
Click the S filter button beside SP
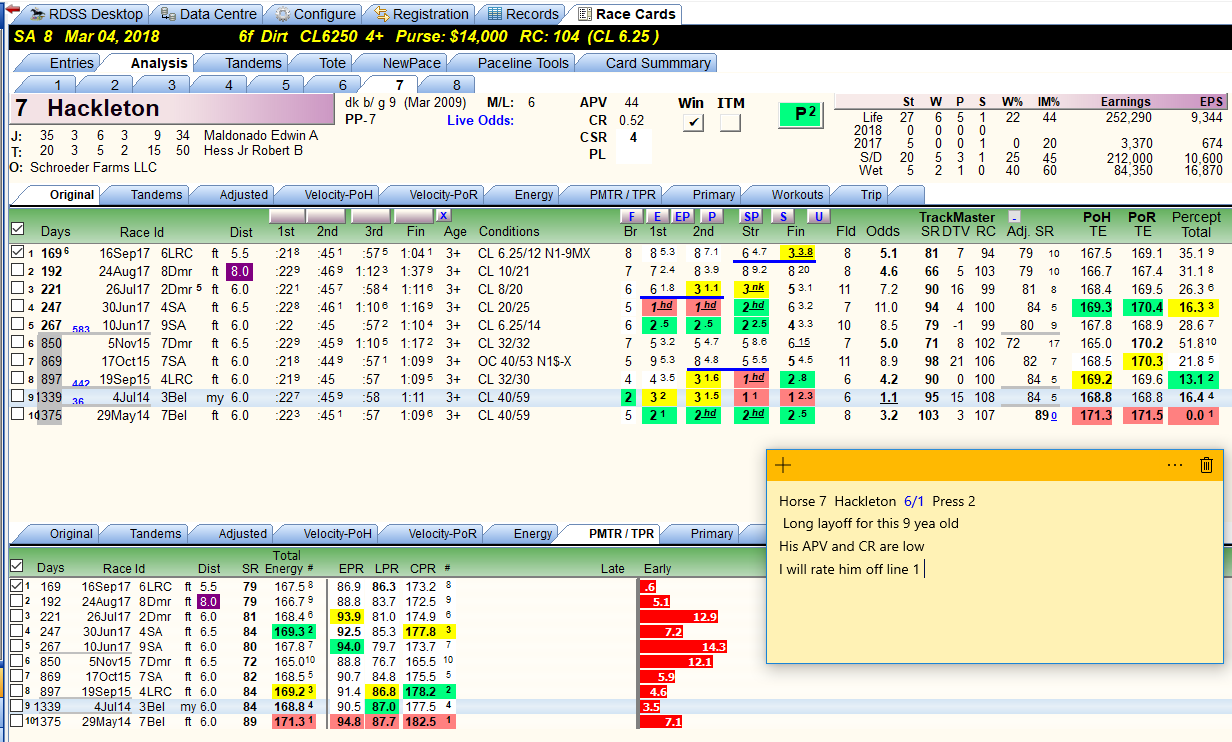click(x=785, y=216)
